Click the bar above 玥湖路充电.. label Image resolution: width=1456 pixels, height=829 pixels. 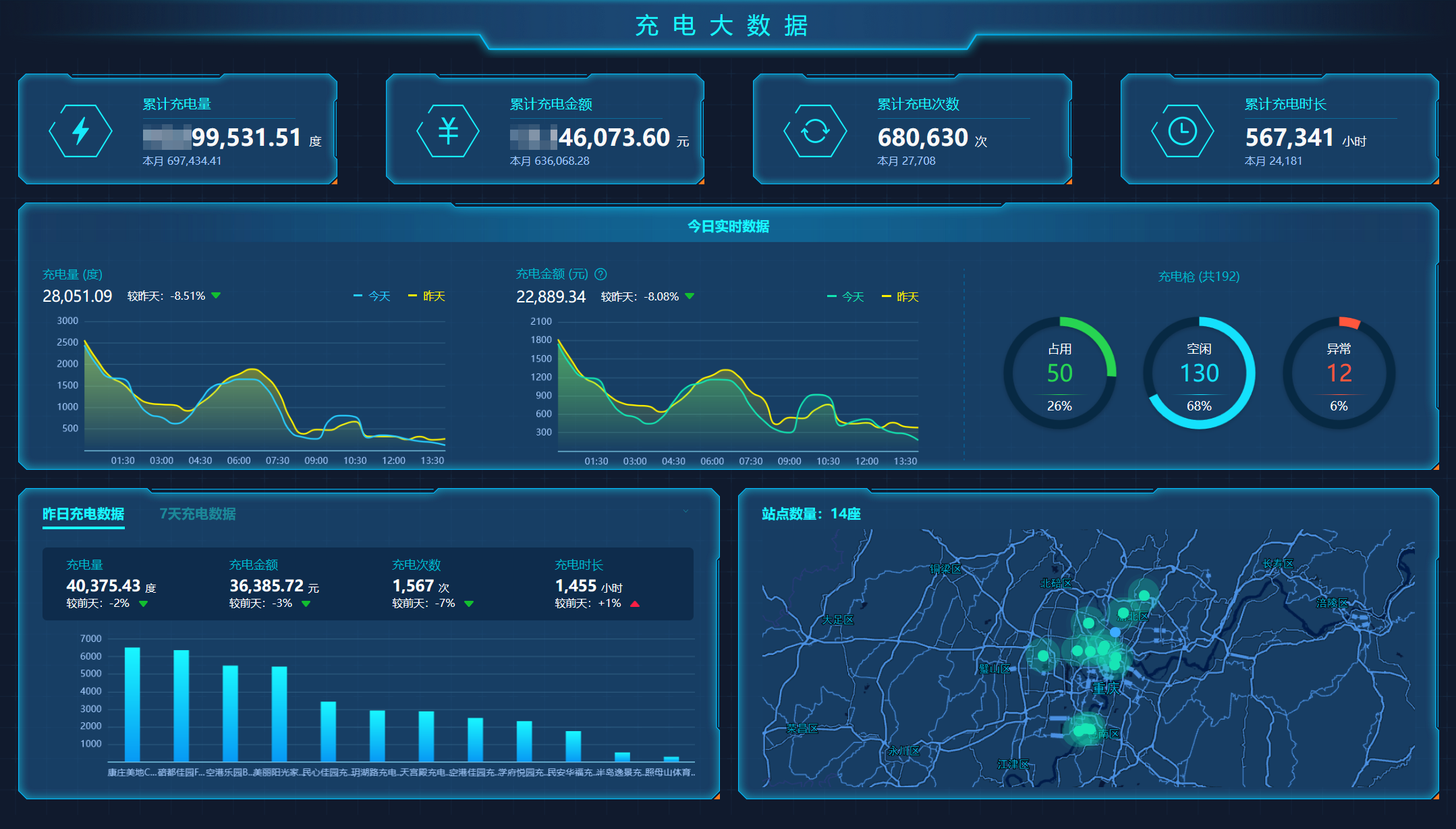(x=377, y=736)
